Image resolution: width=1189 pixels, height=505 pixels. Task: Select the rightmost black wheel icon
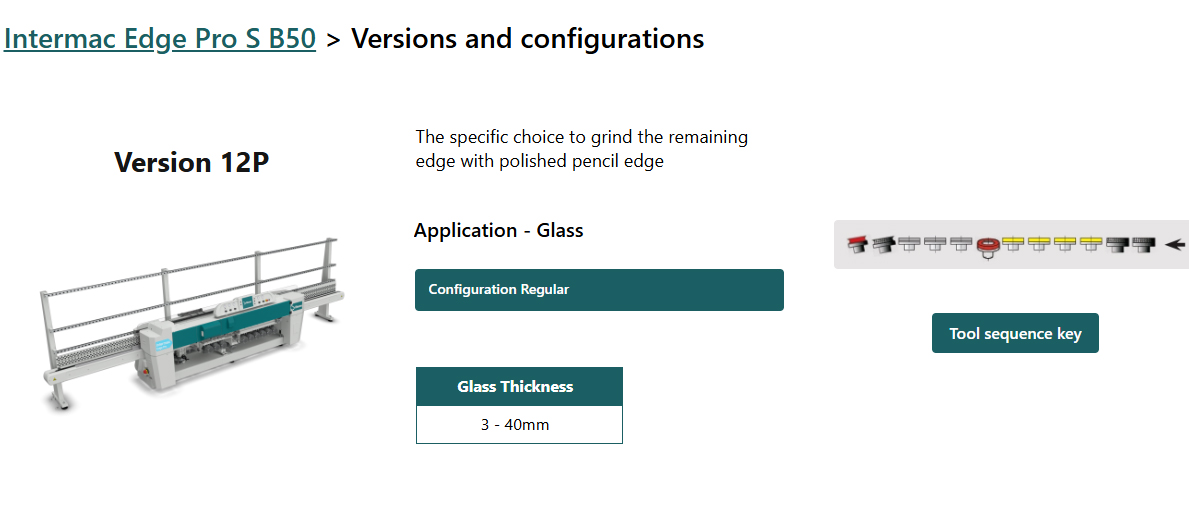[x=1143, y=244]
